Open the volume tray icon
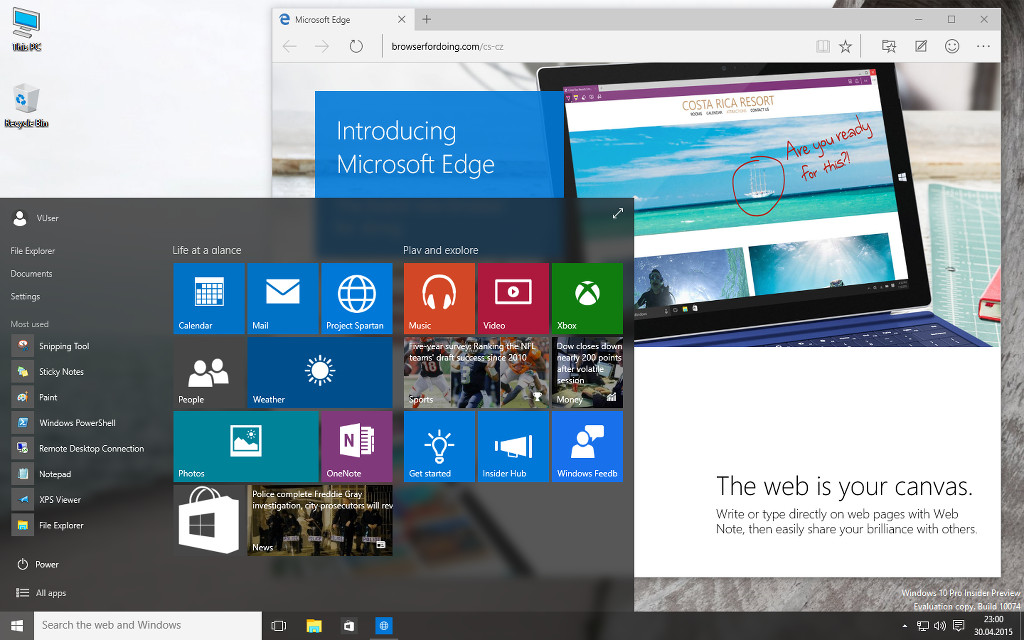 (x=940, y=626)
